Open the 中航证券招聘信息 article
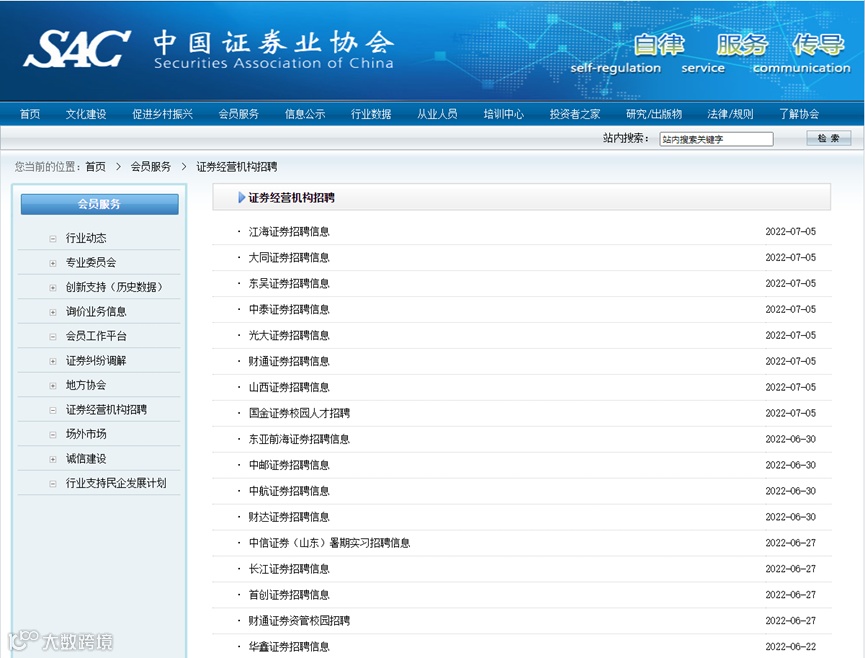The image size is (865, 658). tap(289, 491)
